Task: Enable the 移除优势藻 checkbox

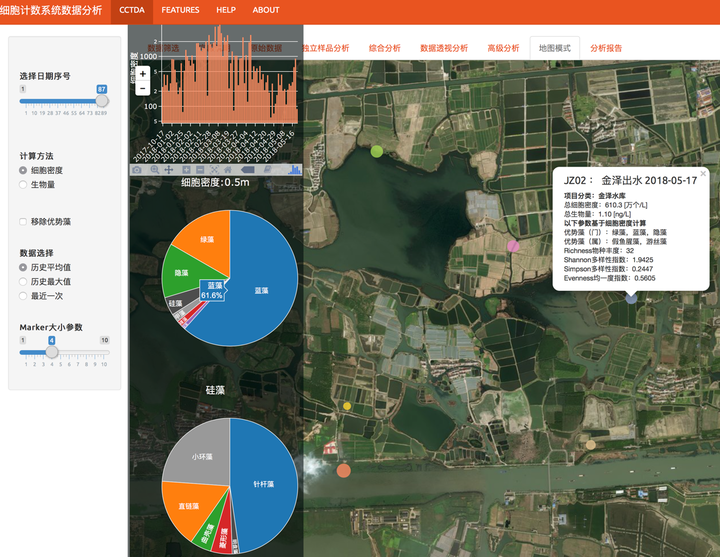Action: pyautogui.click(x=23, y=221)
